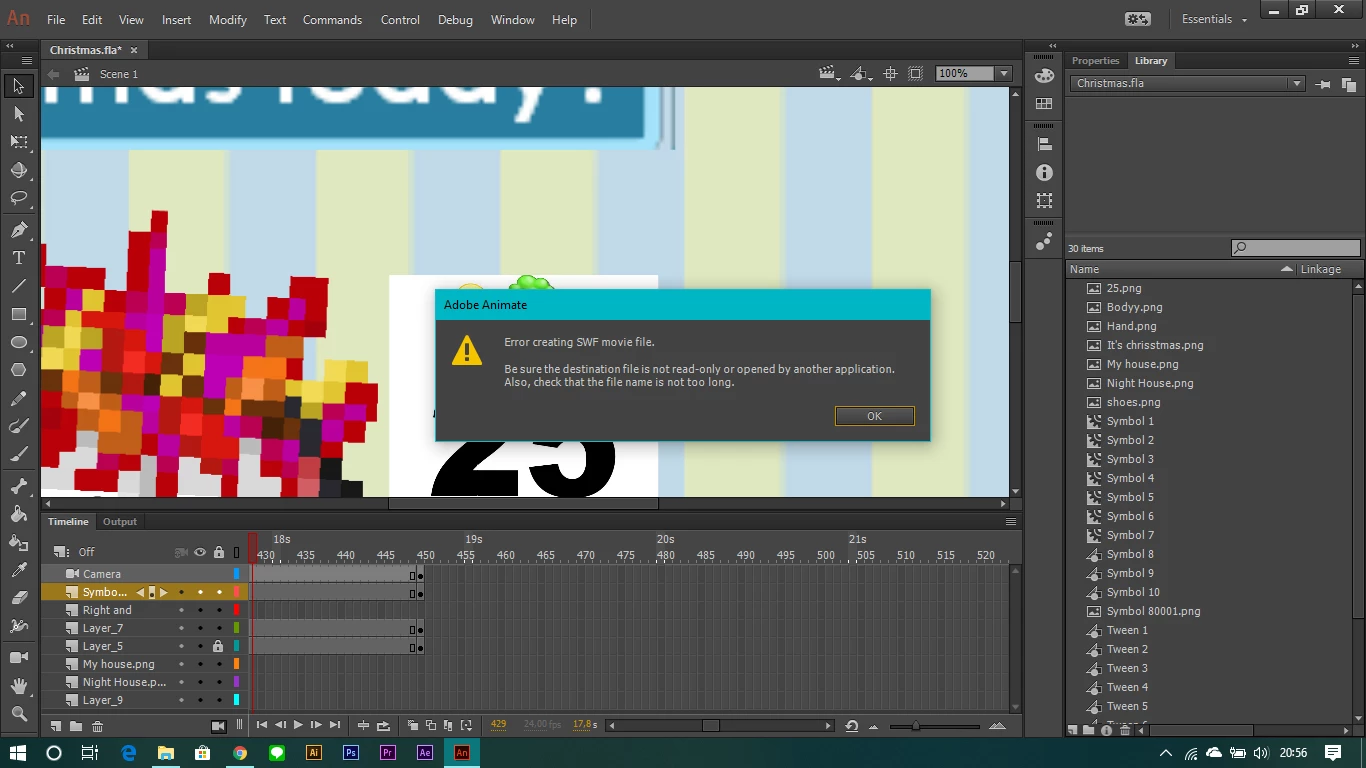Select the Eyedropper tool
Screen dimensions: 1366x768
[x=18, y=570]
